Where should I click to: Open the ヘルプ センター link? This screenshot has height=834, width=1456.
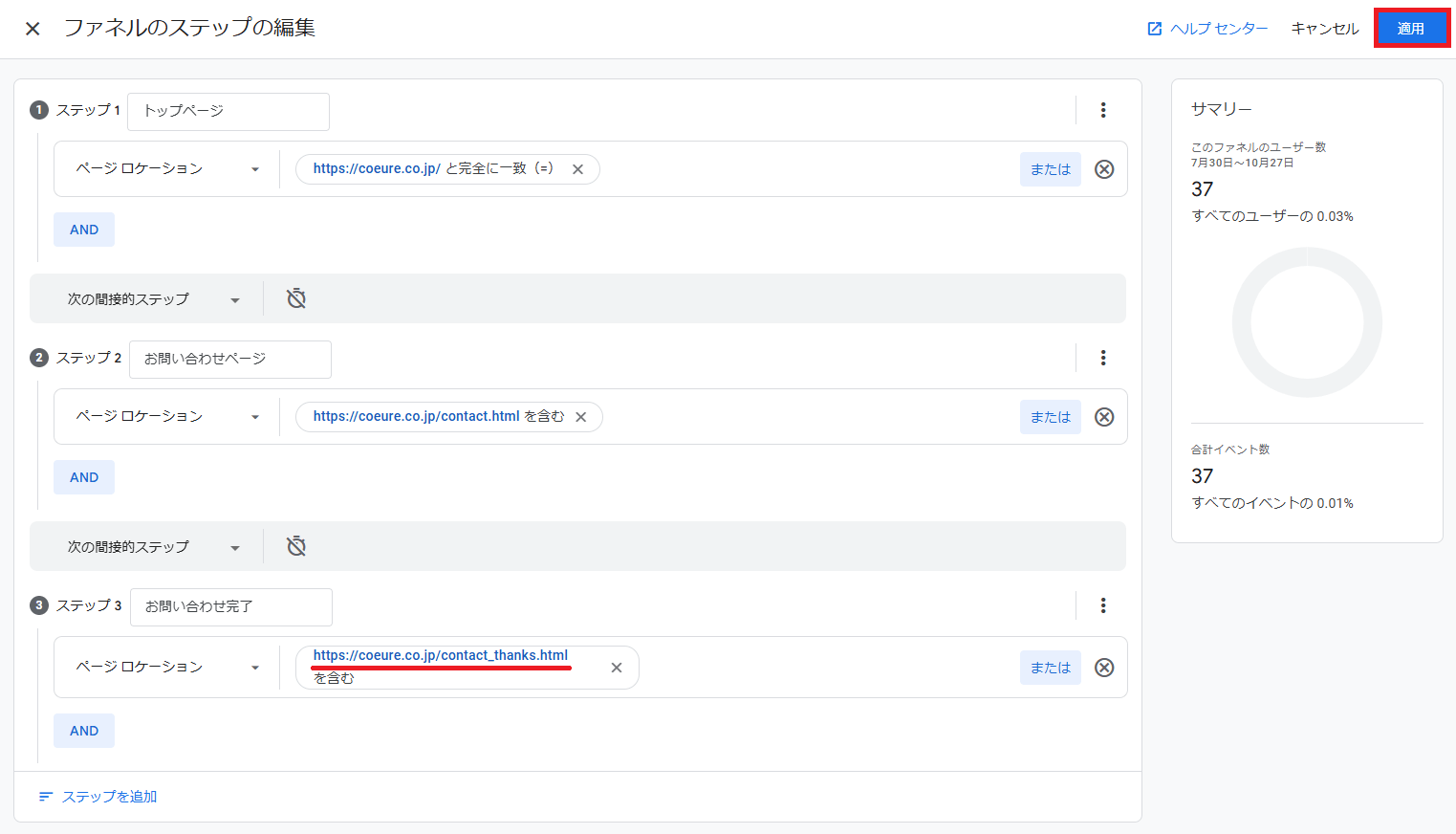point(1207,29)
